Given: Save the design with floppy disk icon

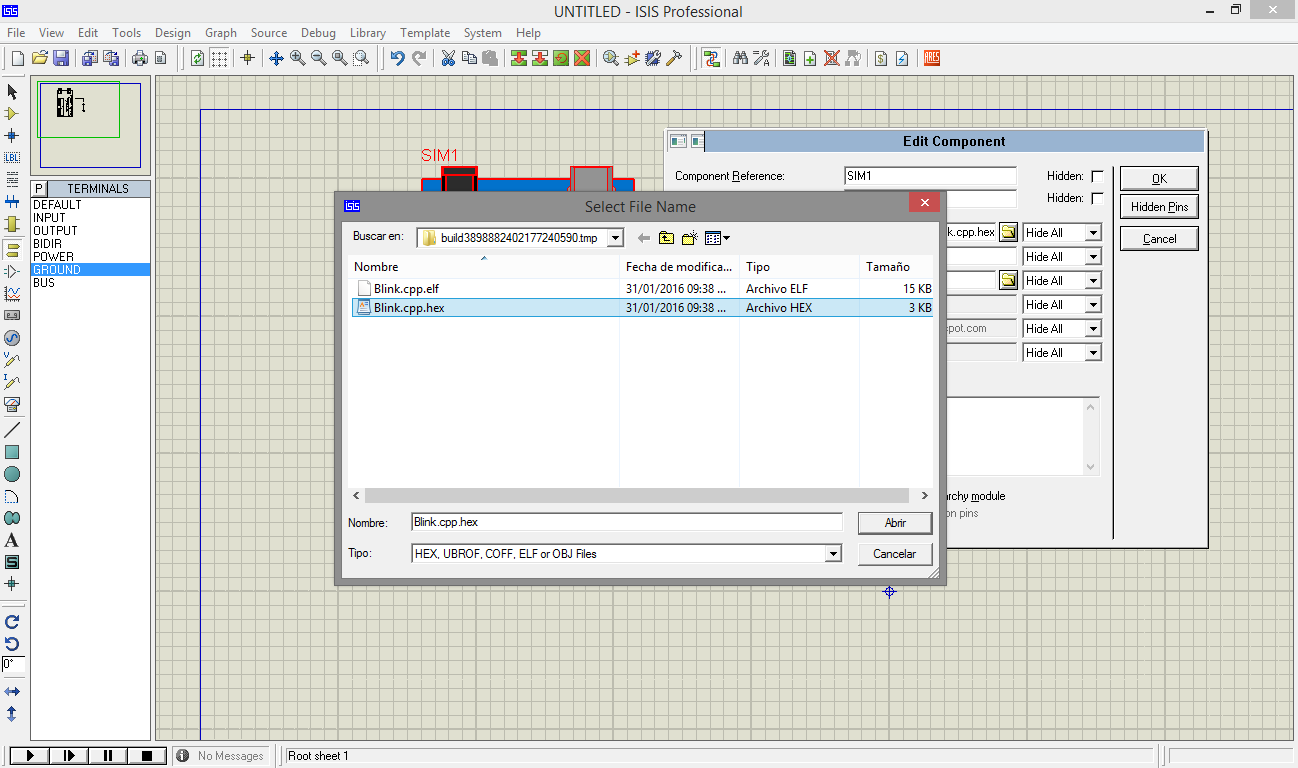Looking at the screenshot, I should click(x=61, y=58).
